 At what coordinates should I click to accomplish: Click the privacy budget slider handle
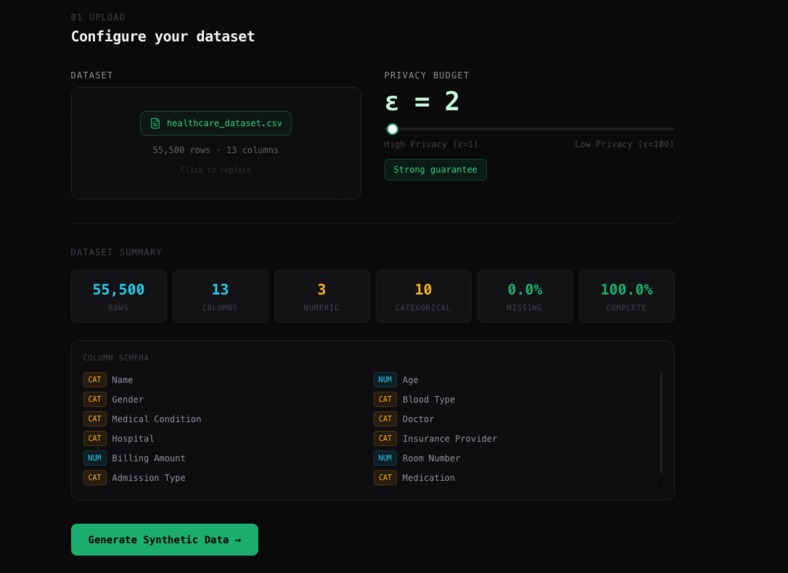coord(392,129)
